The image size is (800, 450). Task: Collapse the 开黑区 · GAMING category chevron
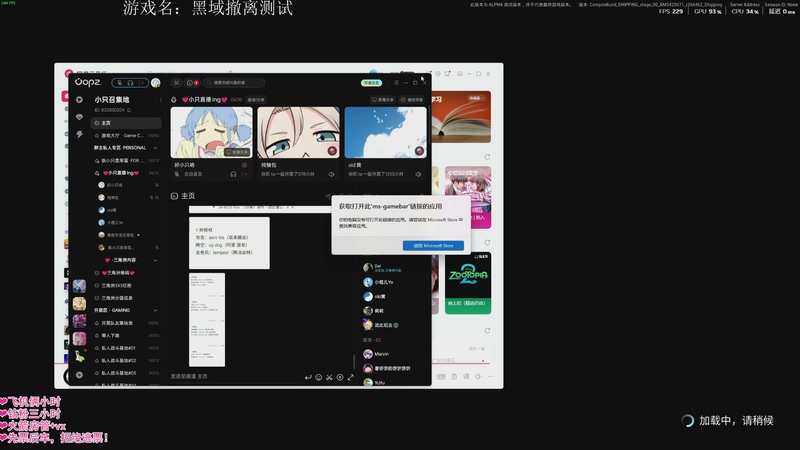pos(155,310)
